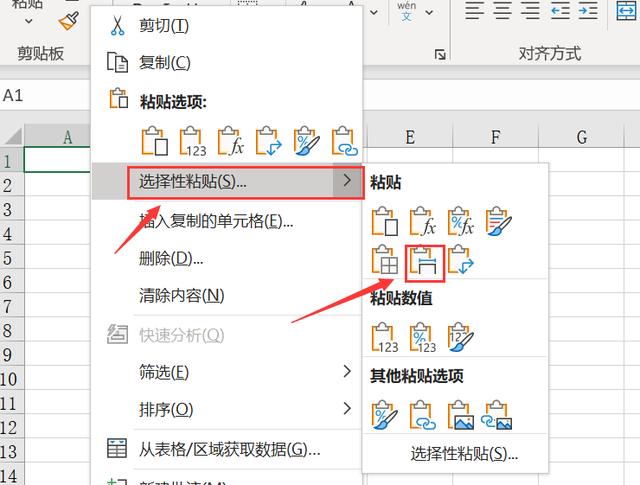The height and width of the screenshot is (485, 640).
Task: Expand the 选择性粘贴 submenu arrow
Action: point(347,180)
